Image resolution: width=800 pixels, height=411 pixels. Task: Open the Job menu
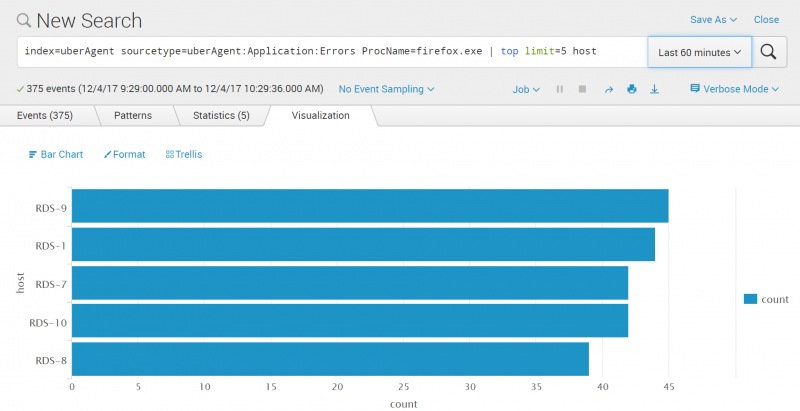[x=526, y=89]
